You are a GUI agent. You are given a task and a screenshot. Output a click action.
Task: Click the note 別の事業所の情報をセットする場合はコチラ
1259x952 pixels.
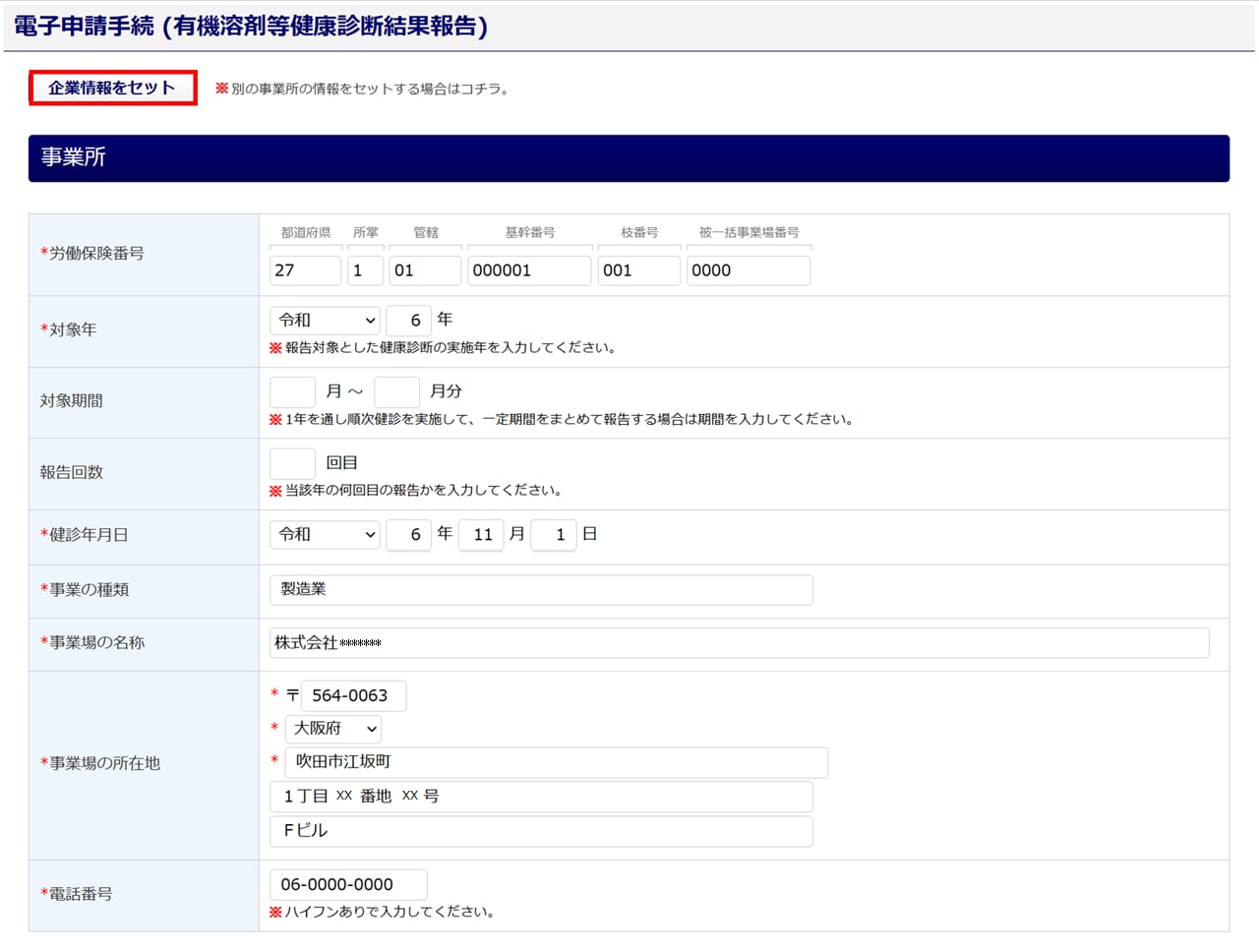point(362,89)
